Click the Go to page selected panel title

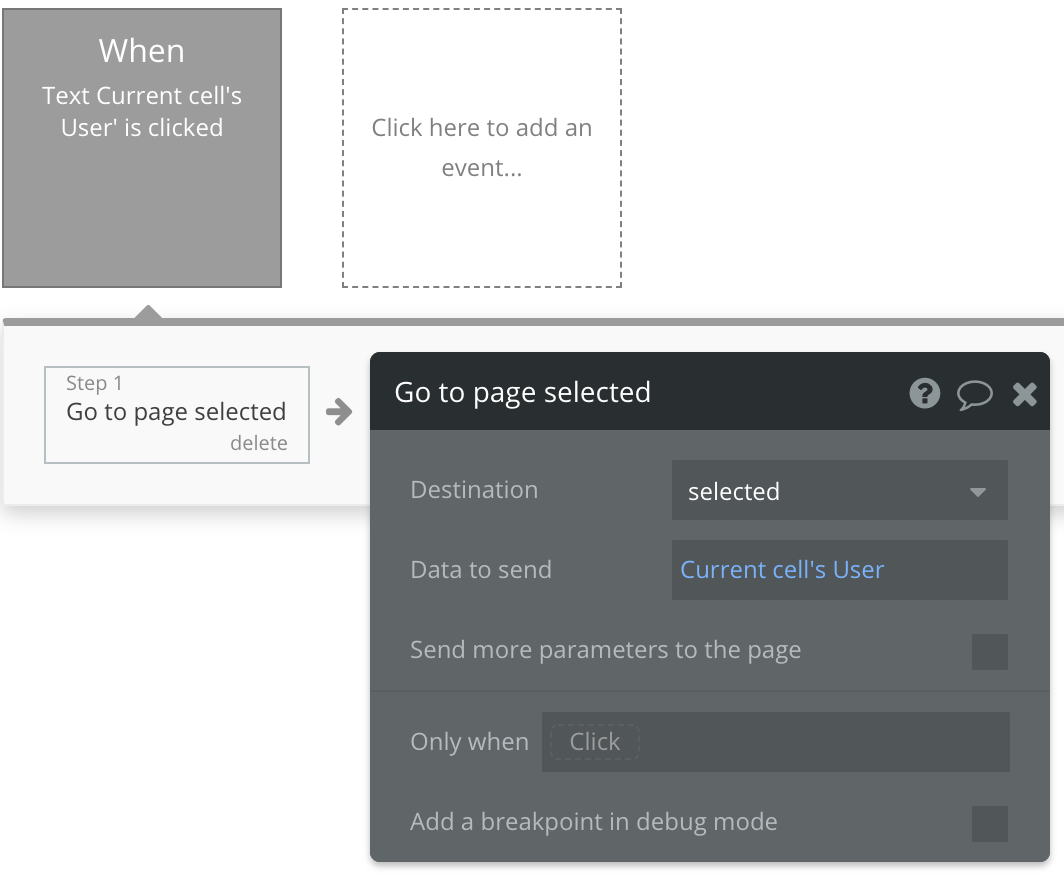[x=522, y=392]
